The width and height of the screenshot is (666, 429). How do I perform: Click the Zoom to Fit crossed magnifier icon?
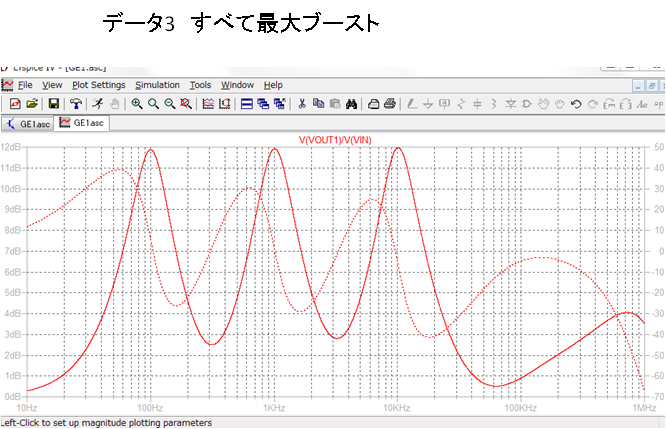[186, 104]
